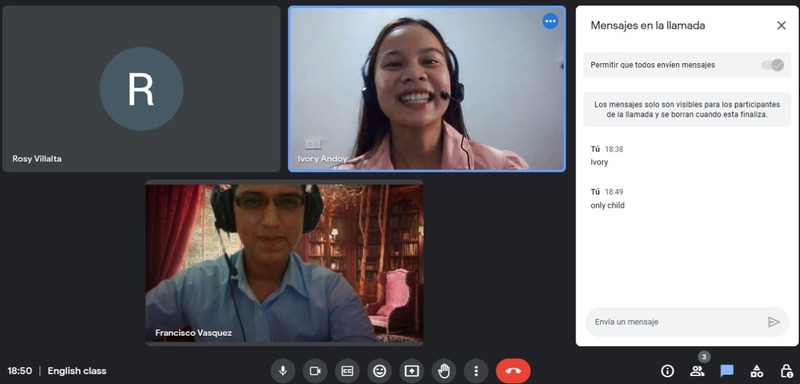Start presenting your screen
800x384 pixels.
(x=411, y=371)
